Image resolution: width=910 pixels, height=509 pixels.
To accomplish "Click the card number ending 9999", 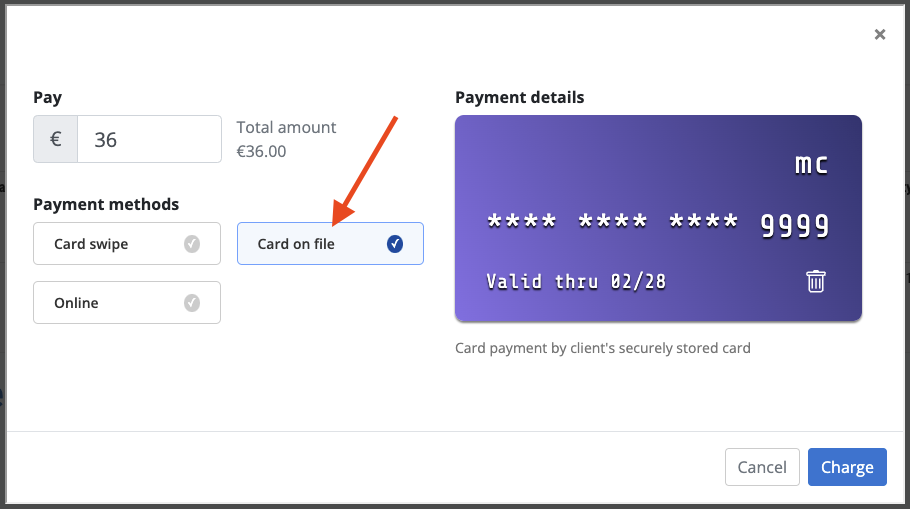I will coord(658,225).
